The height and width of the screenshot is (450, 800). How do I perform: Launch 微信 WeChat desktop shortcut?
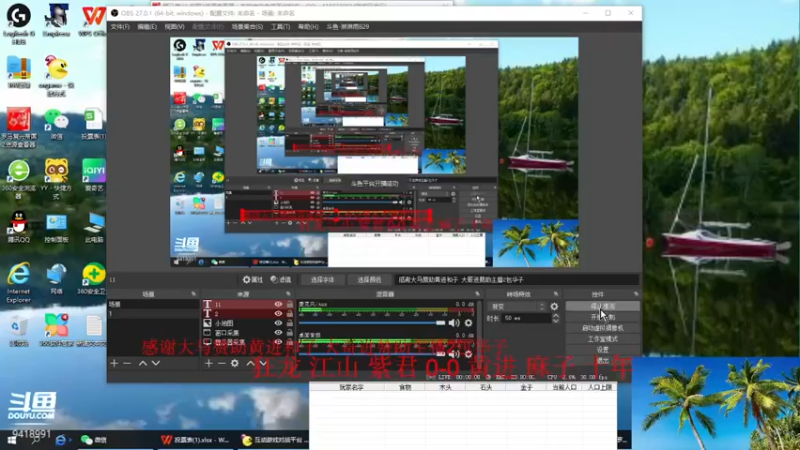[x=56, y=124]
